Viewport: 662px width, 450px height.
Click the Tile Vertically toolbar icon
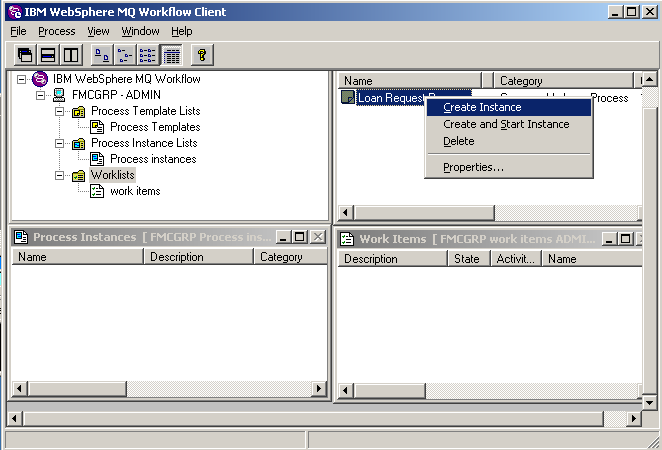71,55
